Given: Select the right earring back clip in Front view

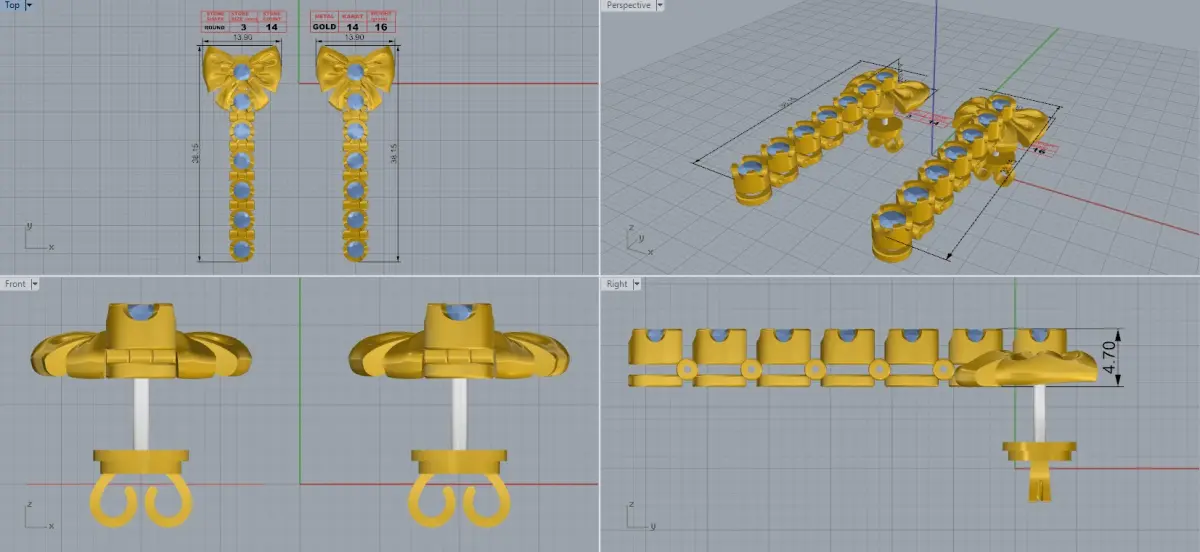Looking at the screenshot, I should pos(459,489).
